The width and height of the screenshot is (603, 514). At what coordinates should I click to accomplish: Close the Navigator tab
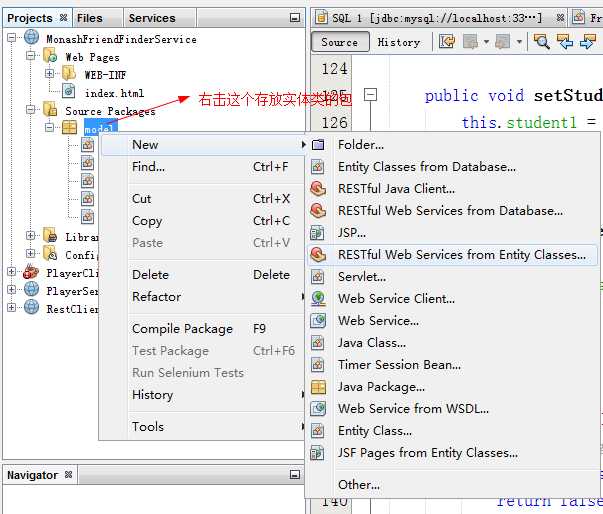click(x=68, y=475)
